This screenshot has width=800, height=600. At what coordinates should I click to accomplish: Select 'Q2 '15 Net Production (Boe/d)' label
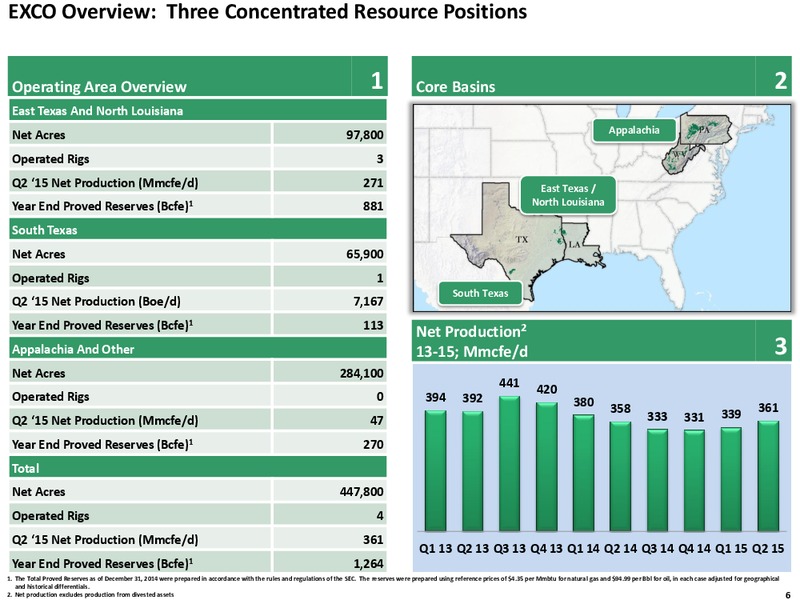(x=96, y=302)
